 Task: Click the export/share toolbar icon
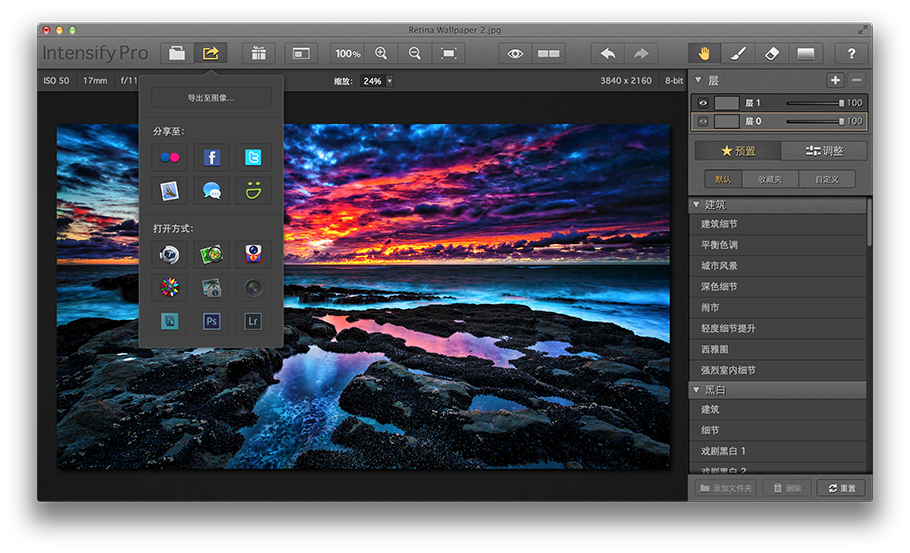pyautogui.click(x=210, y=53)
